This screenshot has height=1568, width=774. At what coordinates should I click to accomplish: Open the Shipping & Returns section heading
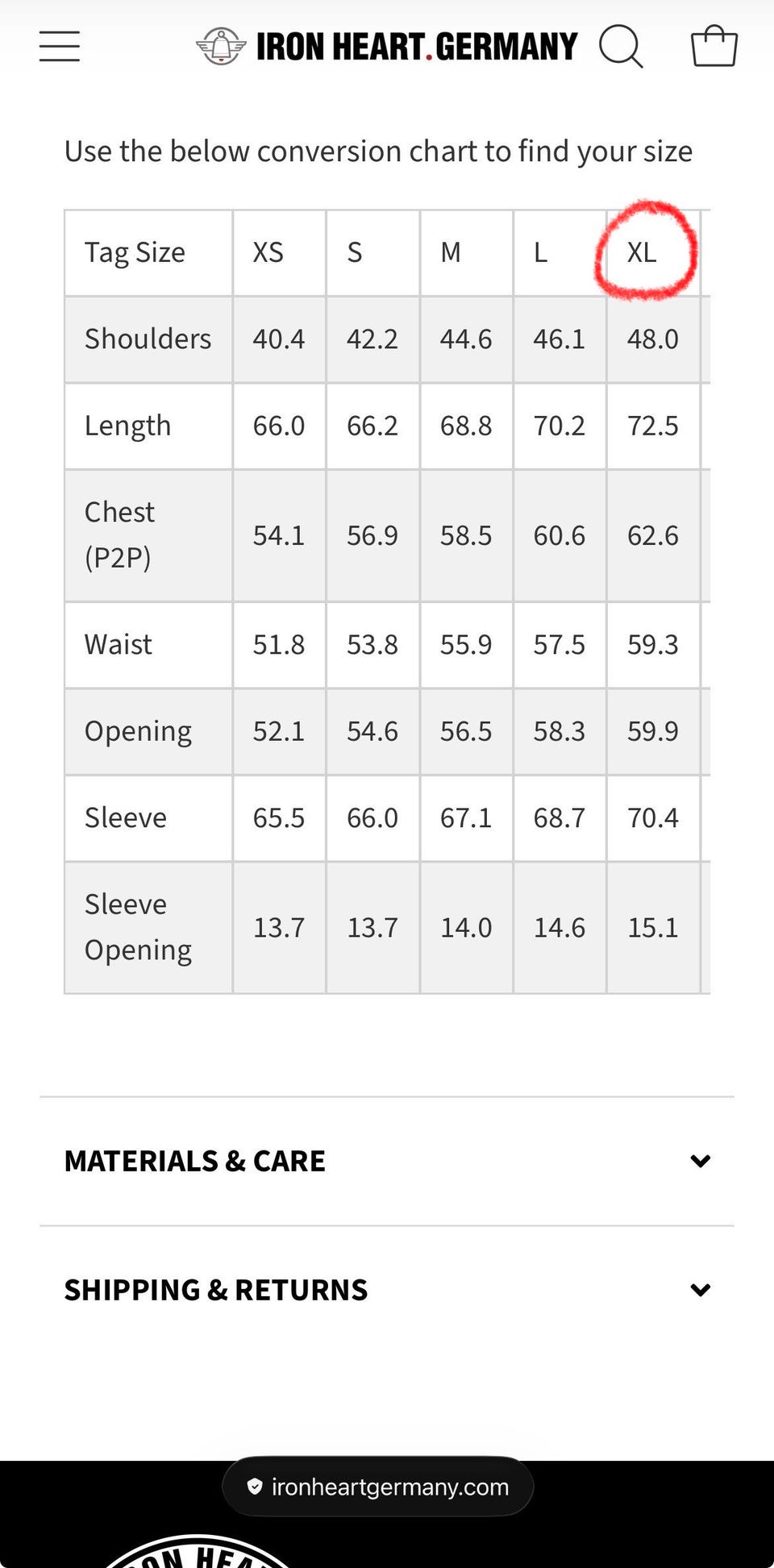(x=216, y=1290)
